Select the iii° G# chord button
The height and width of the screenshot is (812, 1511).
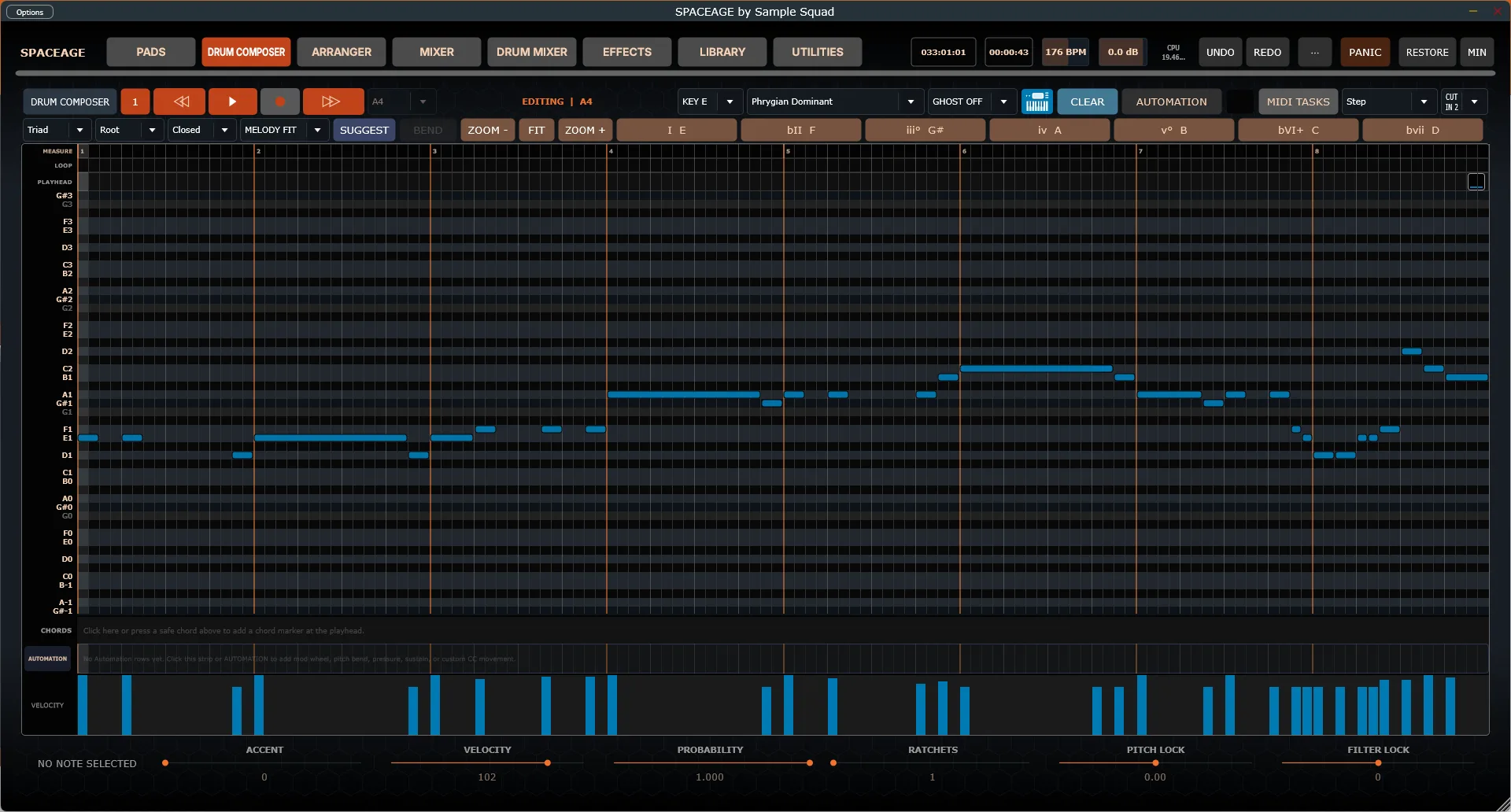925,130
